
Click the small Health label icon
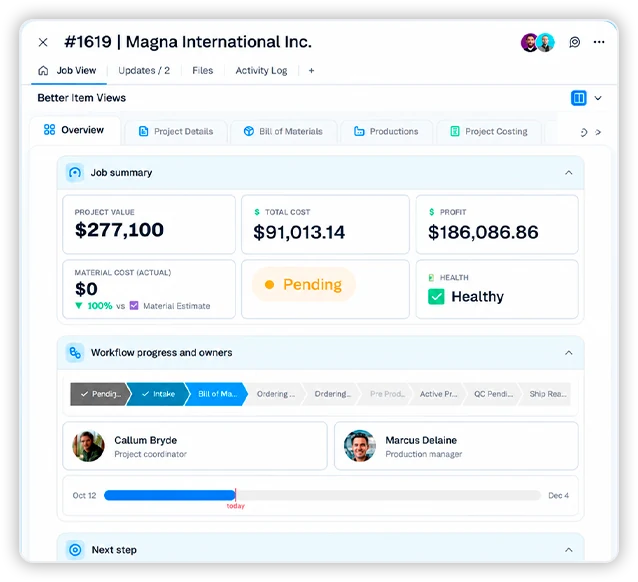coord(431,278)
